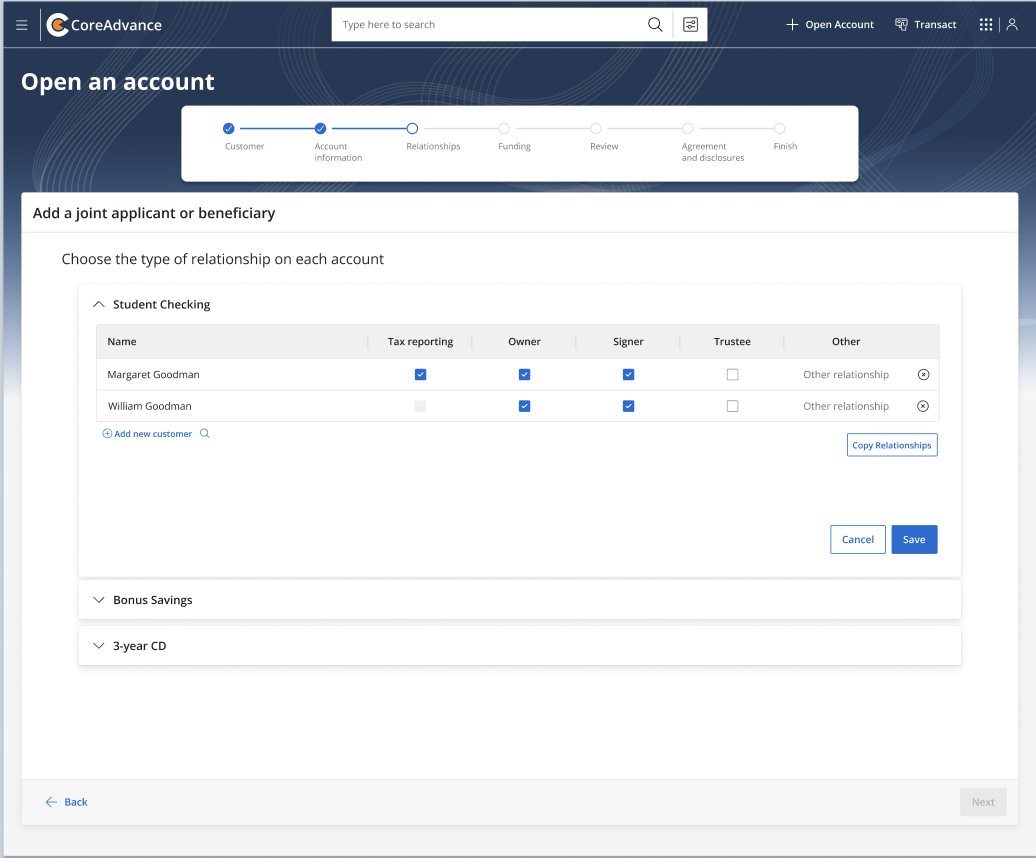This screenshot has height=858, width=1036.
Task: Expand the 3-year CD section
Action: click(x=98, y=646)
